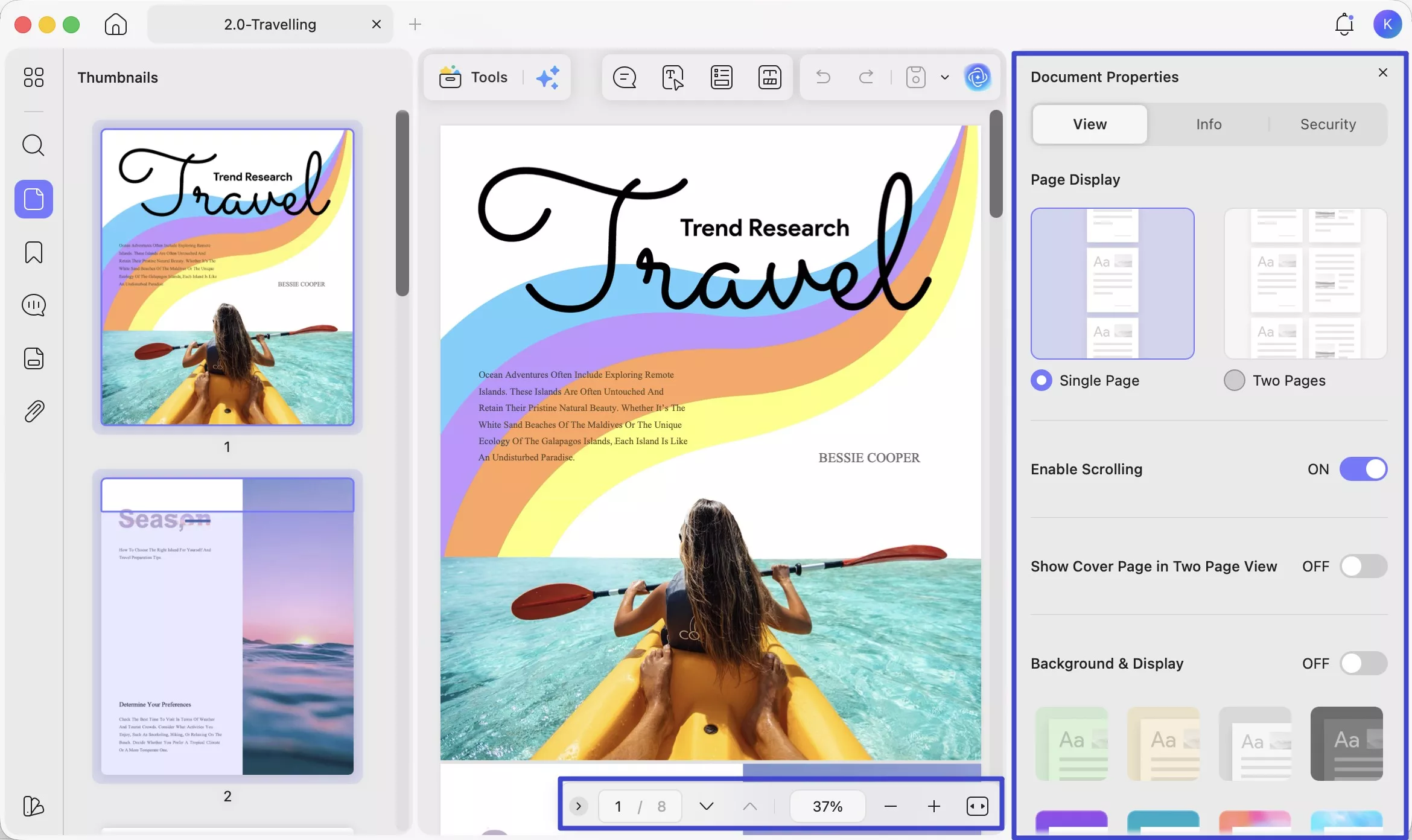This screenshot has width=1412, height=840.
Task: Open the Tools menu button
Action: [474, 77]
